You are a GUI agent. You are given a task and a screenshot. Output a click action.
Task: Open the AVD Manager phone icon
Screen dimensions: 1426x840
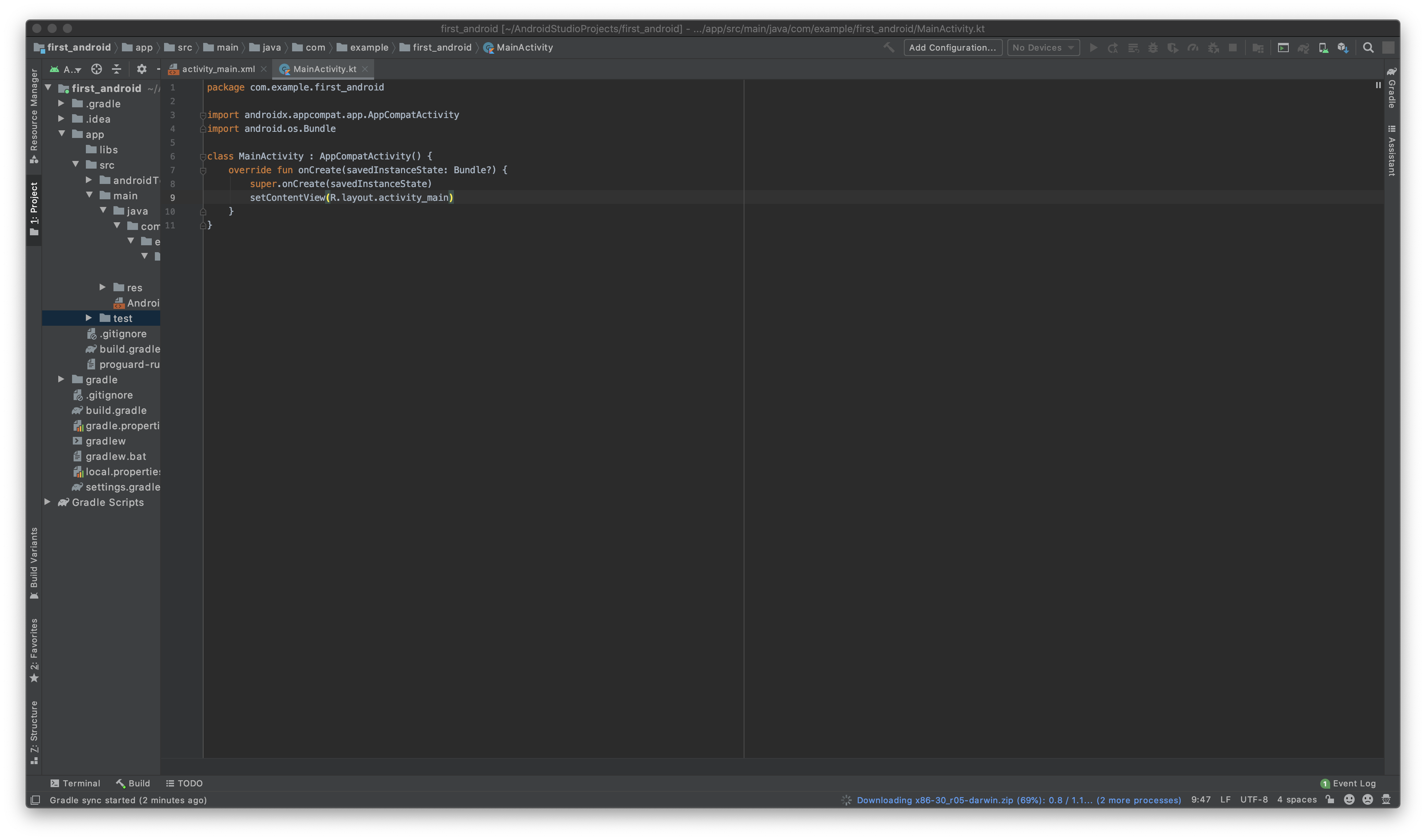1323,48
